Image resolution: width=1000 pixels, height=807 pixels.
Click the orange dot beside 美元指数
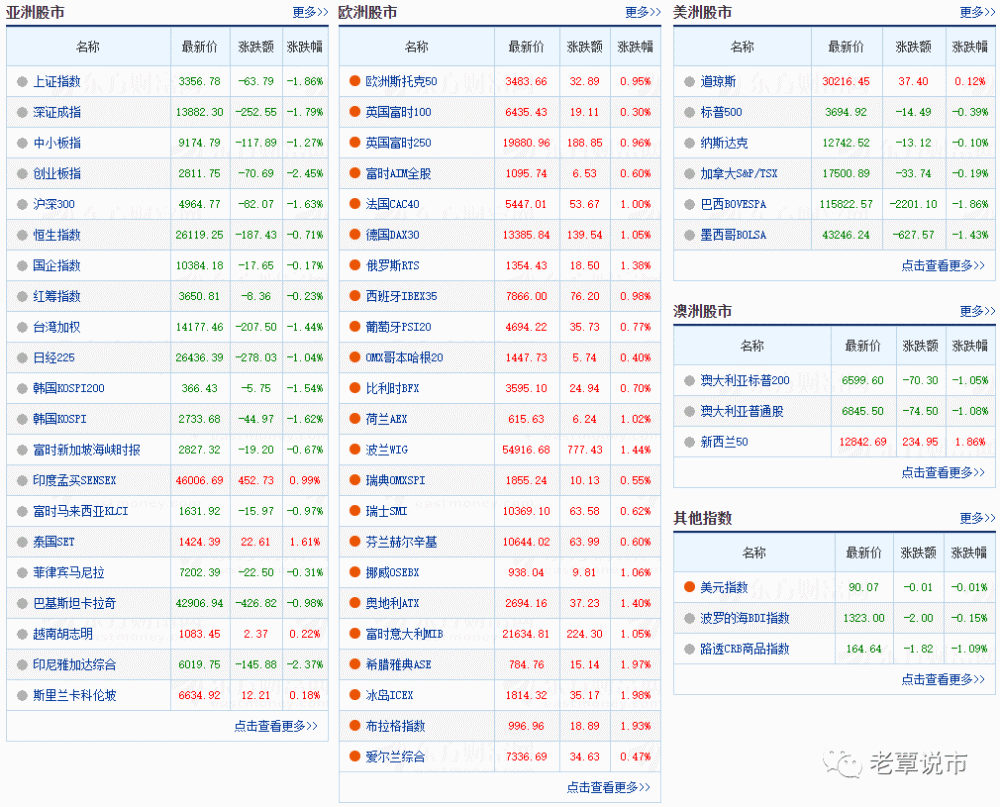click(689, 587)
